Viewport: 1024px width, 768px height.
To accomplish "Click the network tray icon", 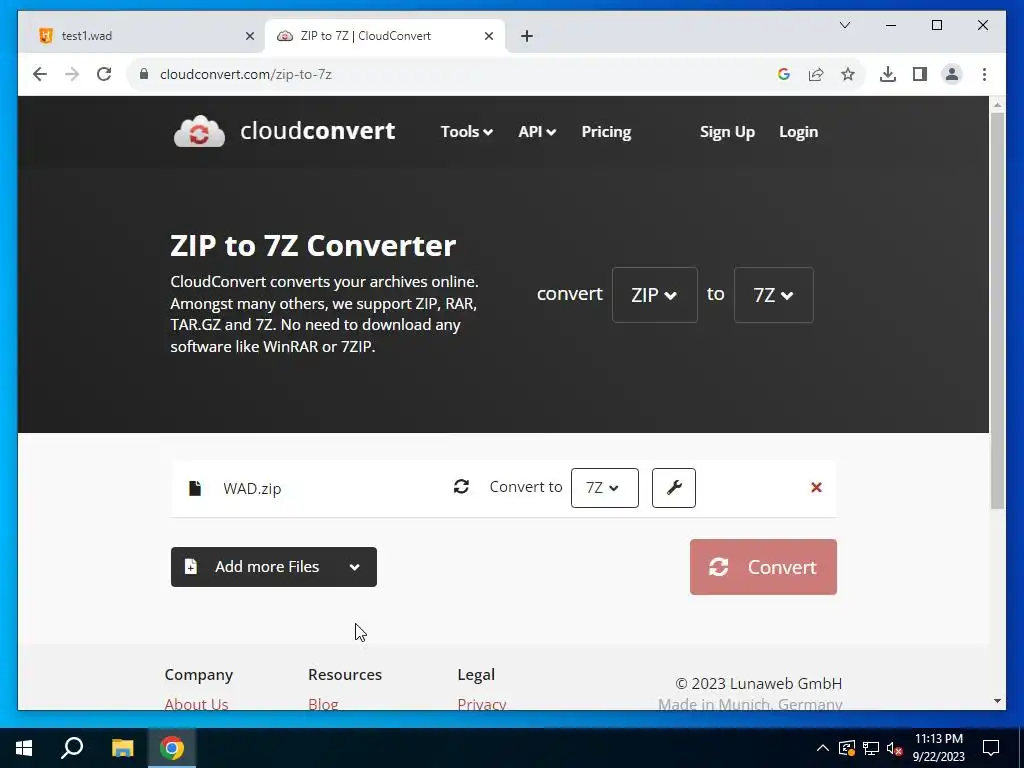I will tap(871, 748).
